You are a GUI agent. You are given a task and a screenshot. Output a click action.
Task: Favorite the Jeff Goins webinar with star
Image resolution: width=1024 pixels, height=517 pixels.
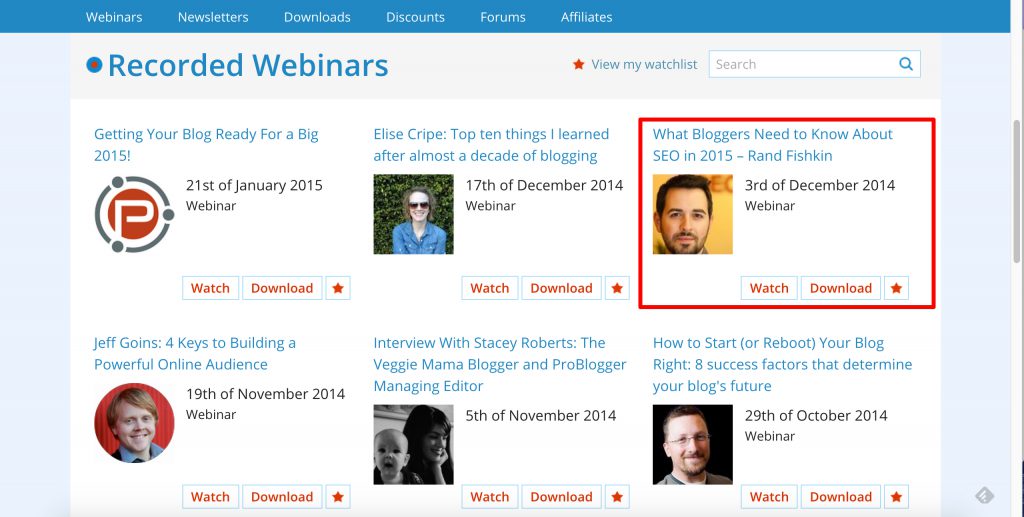coord(338,497)
